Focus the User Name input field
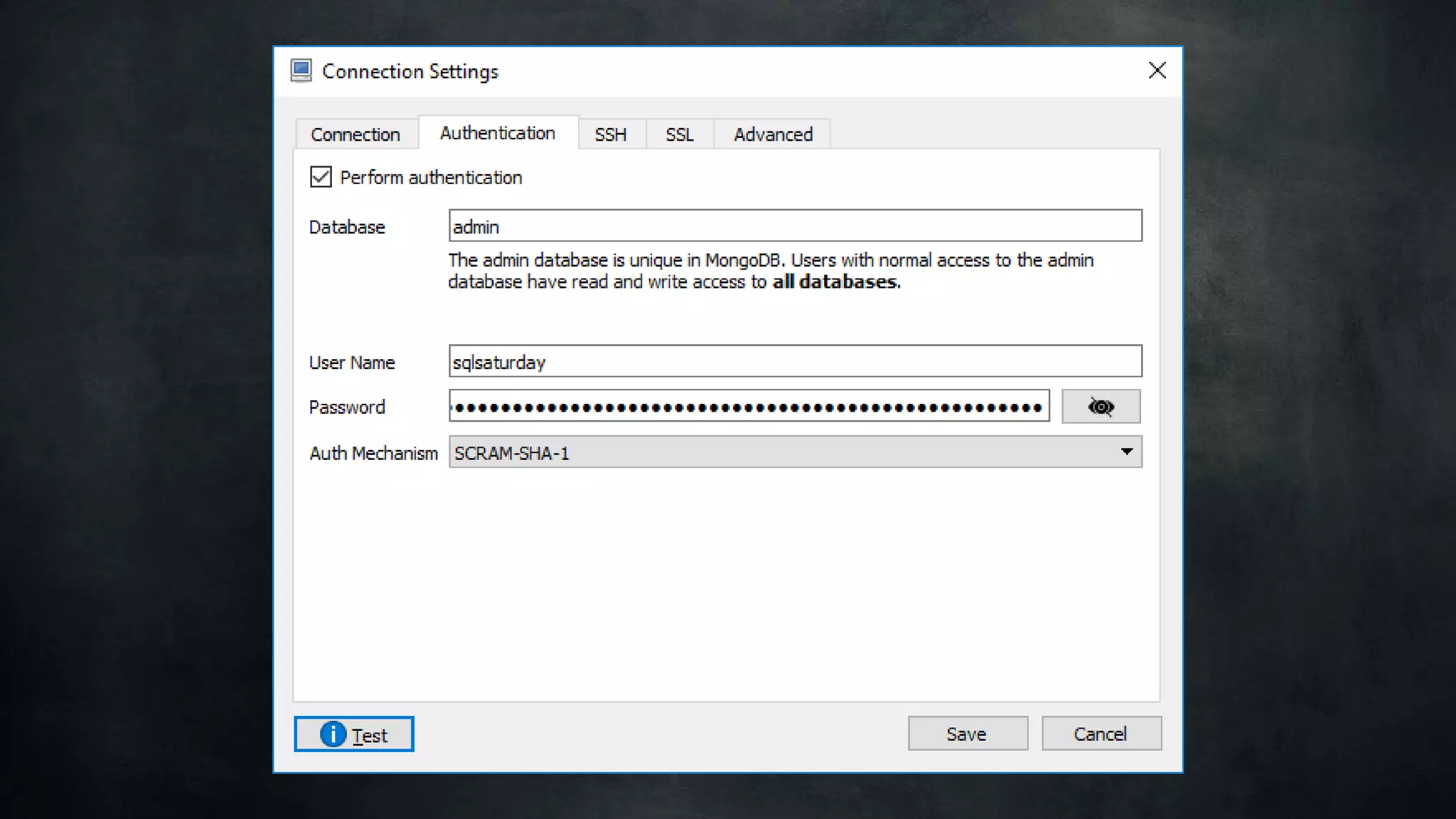This screenshot has width=1456, height=819. (795, 361)
